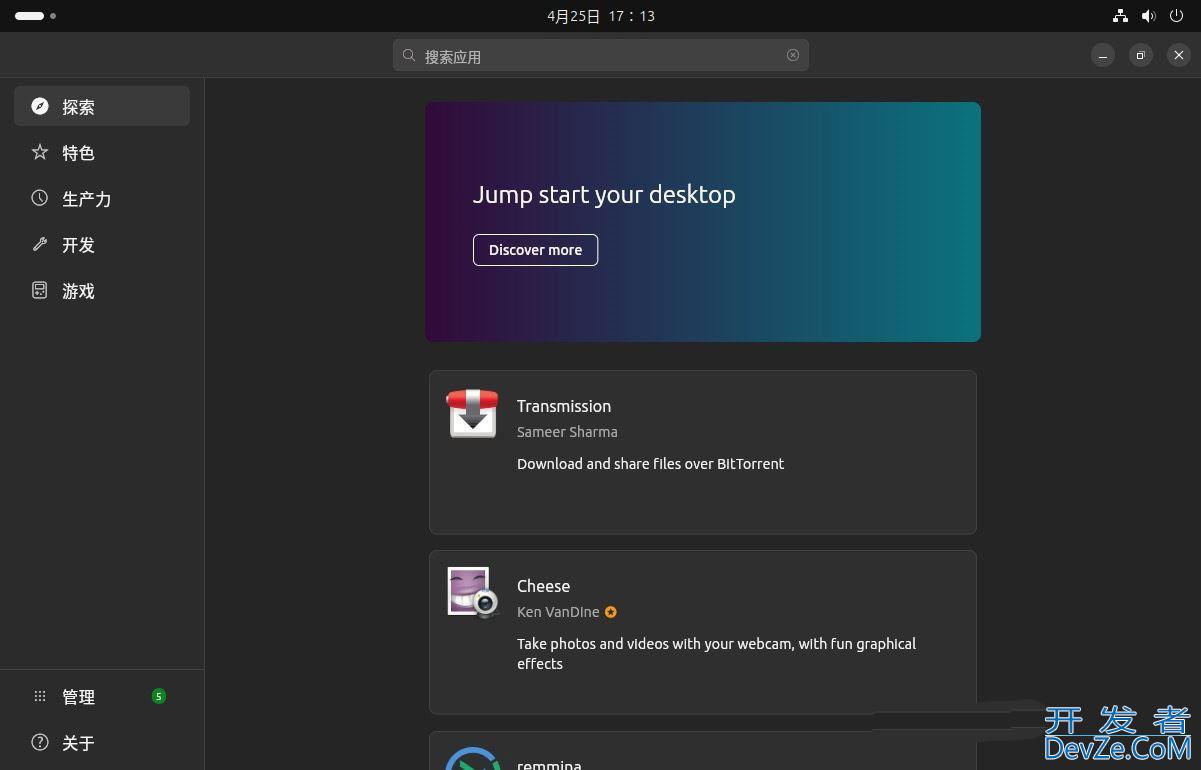The image size is (1201, 770).
Task: Click the Transmission app icon
Action: coord(472,413)
